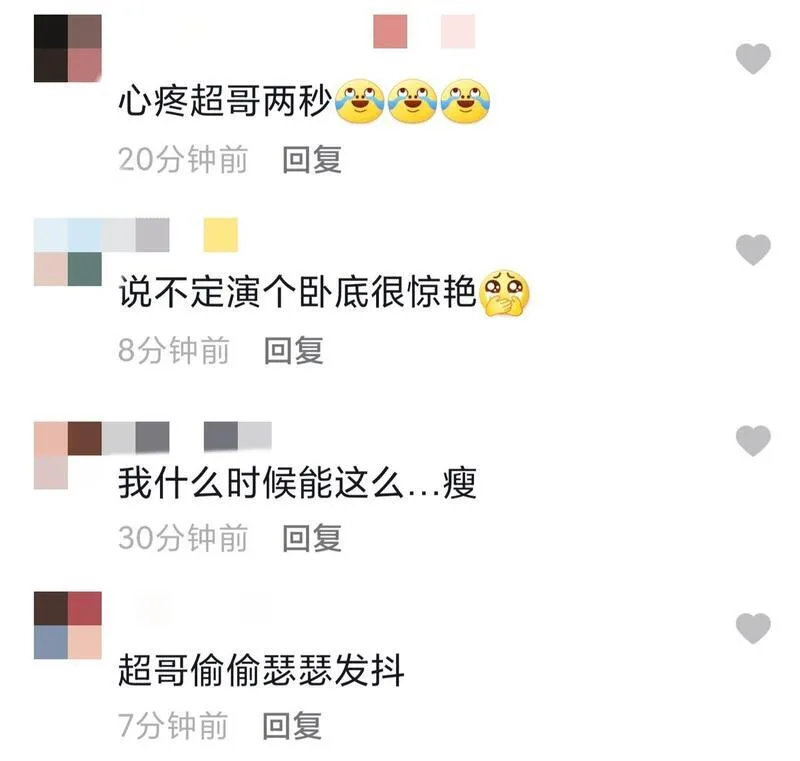The width and height of the screenshot is (800, 761).
Task: Click the tearful covering-mouth emoji
Action: (x=505, y=293)
